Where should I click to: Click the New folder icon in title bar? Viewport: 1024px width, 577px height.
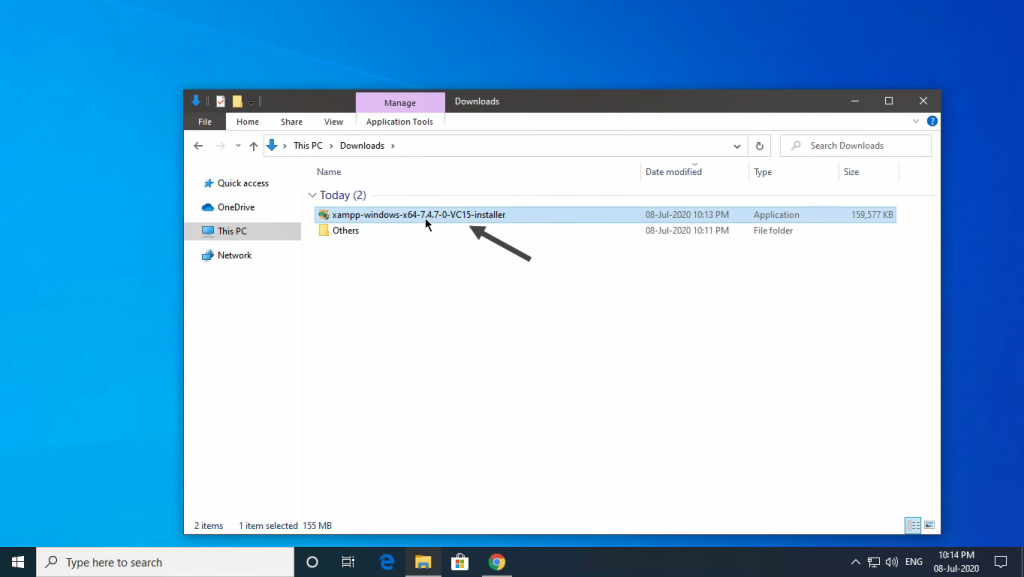tap(237, 101)
